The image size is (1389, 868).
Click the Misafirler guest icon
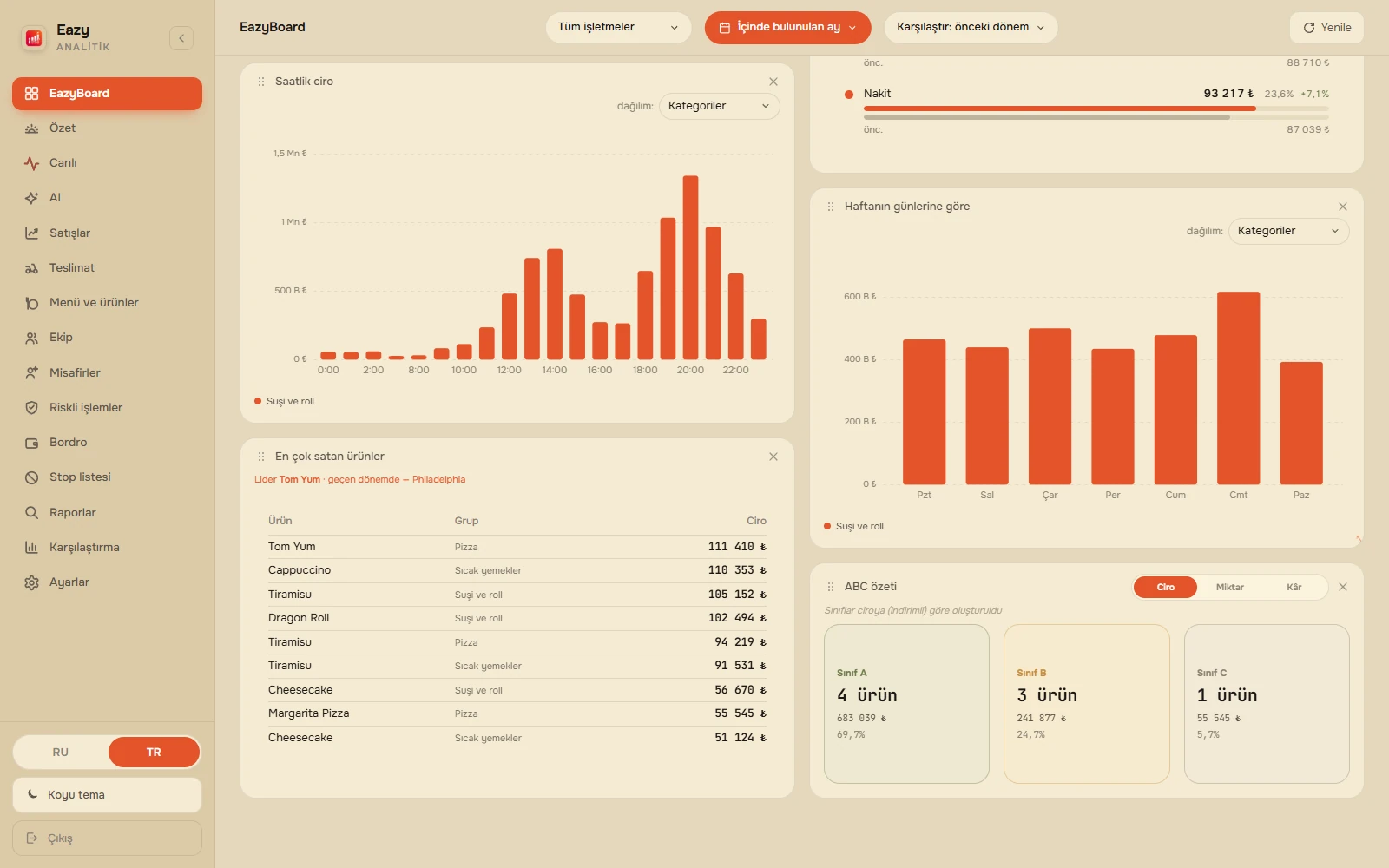click(32, 373)
